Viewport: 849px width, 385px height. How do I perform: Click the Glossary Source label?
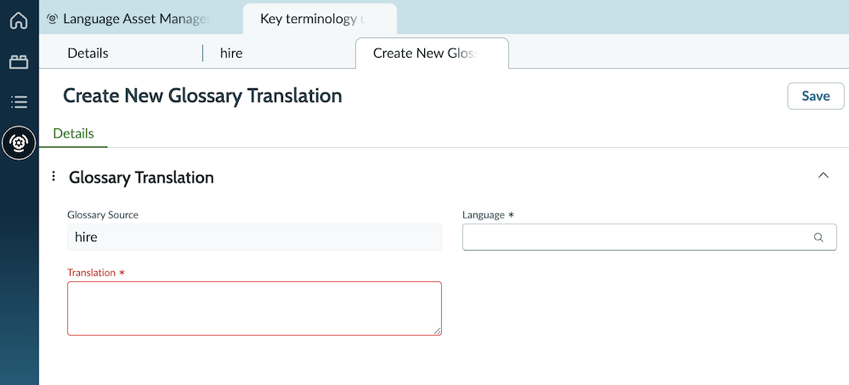point(103,215)
